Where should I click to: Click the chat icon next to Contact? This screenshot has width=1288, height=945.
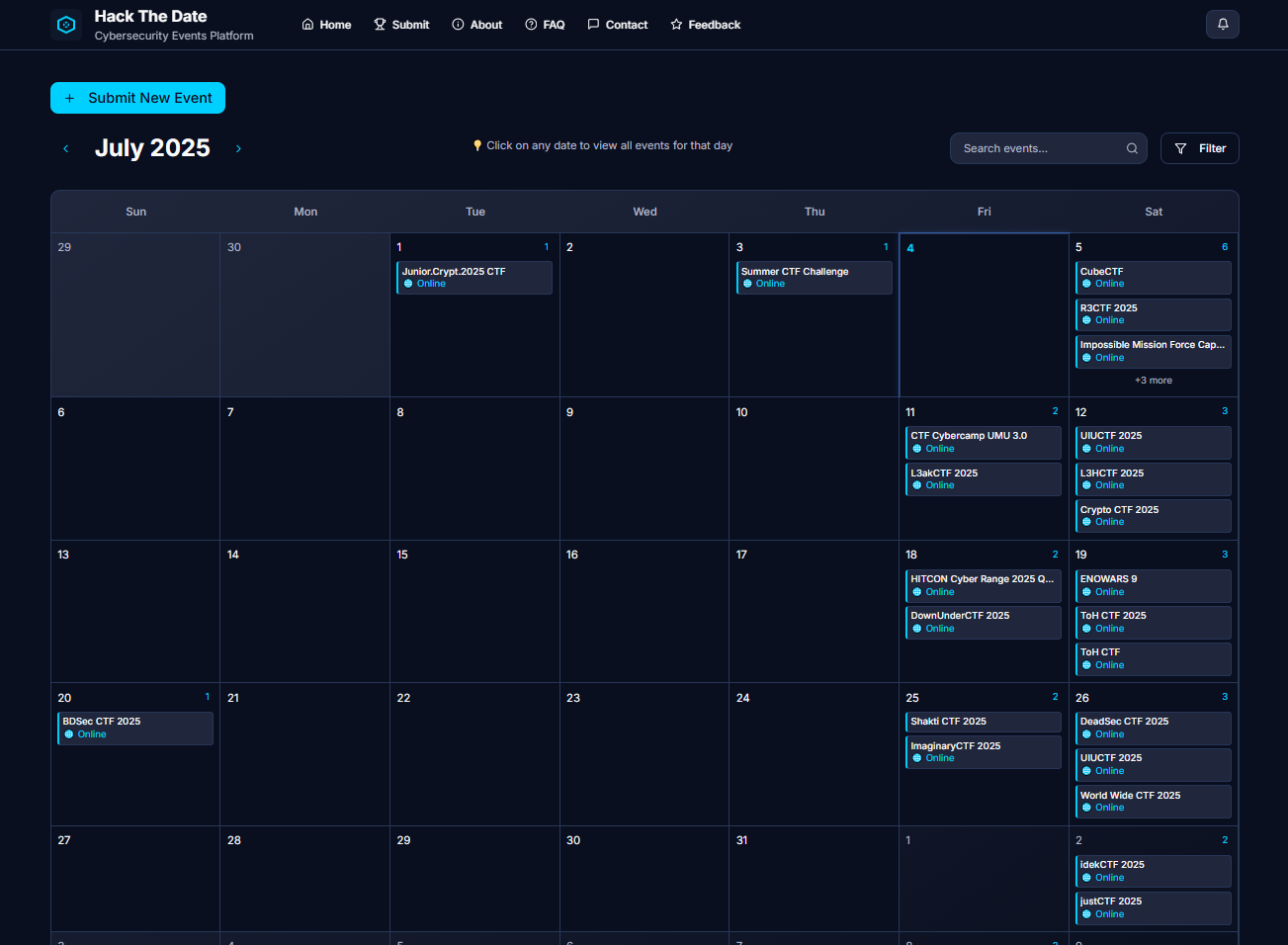(x=593, y=25)
